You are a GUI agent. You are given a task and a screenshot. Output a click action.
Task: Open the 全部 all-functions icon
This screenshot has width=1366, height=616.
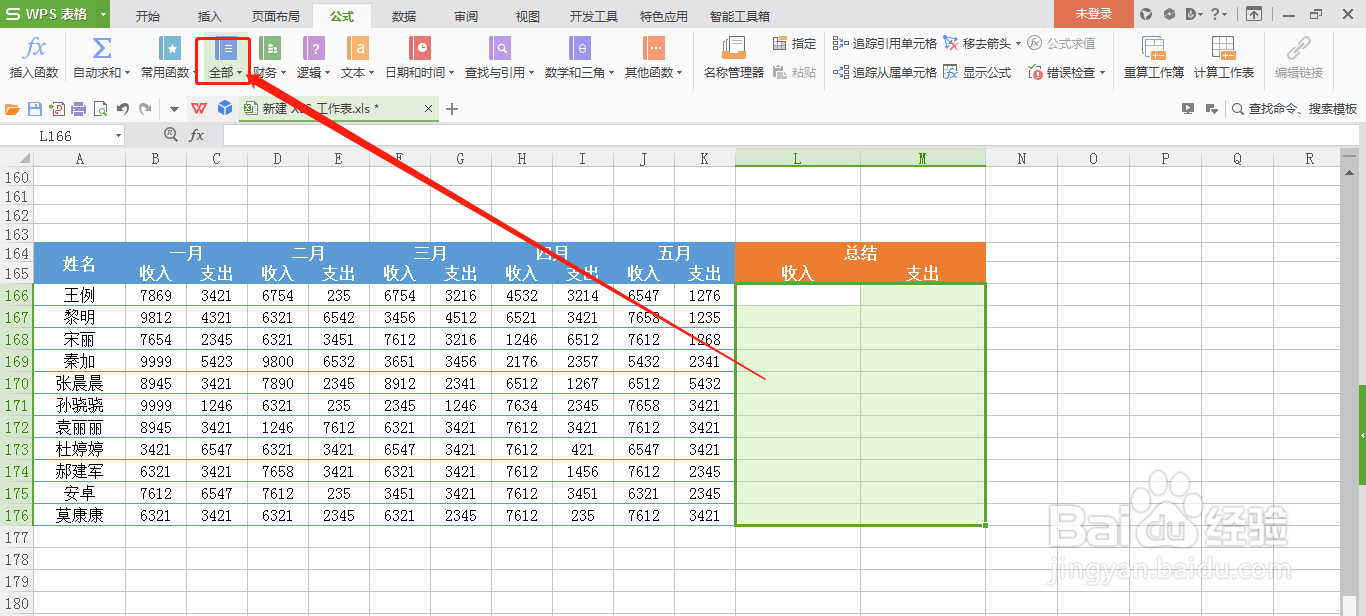click(227, 49)
